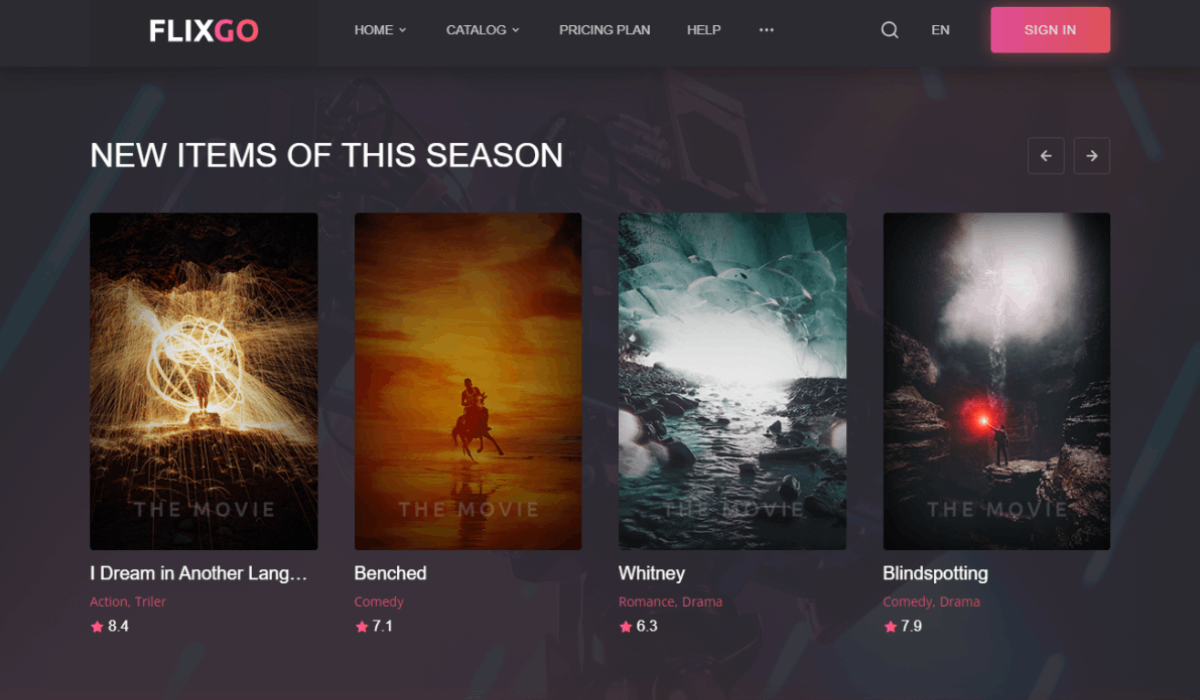The height and width of the screenshot is (700, 1200).
Task: Open I Dream in Another Language title
Action: (x=199, y=573)
